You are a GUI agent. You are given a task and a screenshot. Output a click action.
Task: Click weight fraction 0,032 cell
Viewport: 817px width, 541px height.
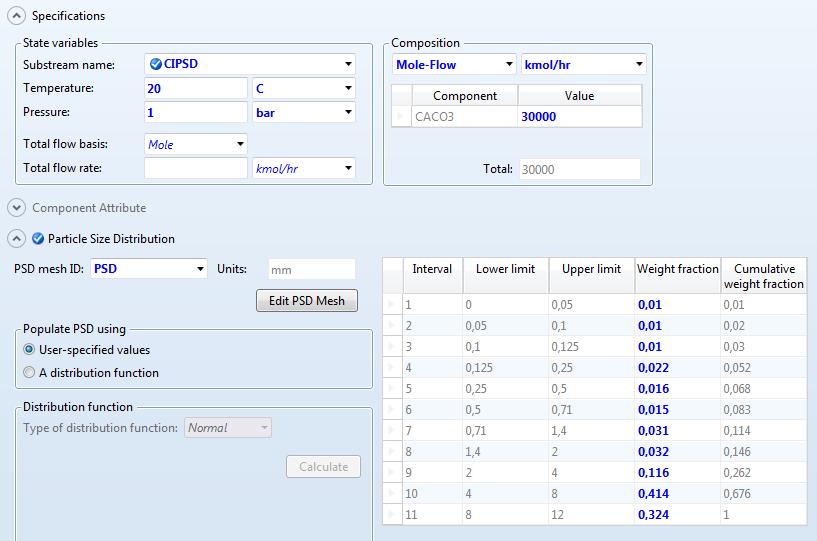[x=677, y=451]
